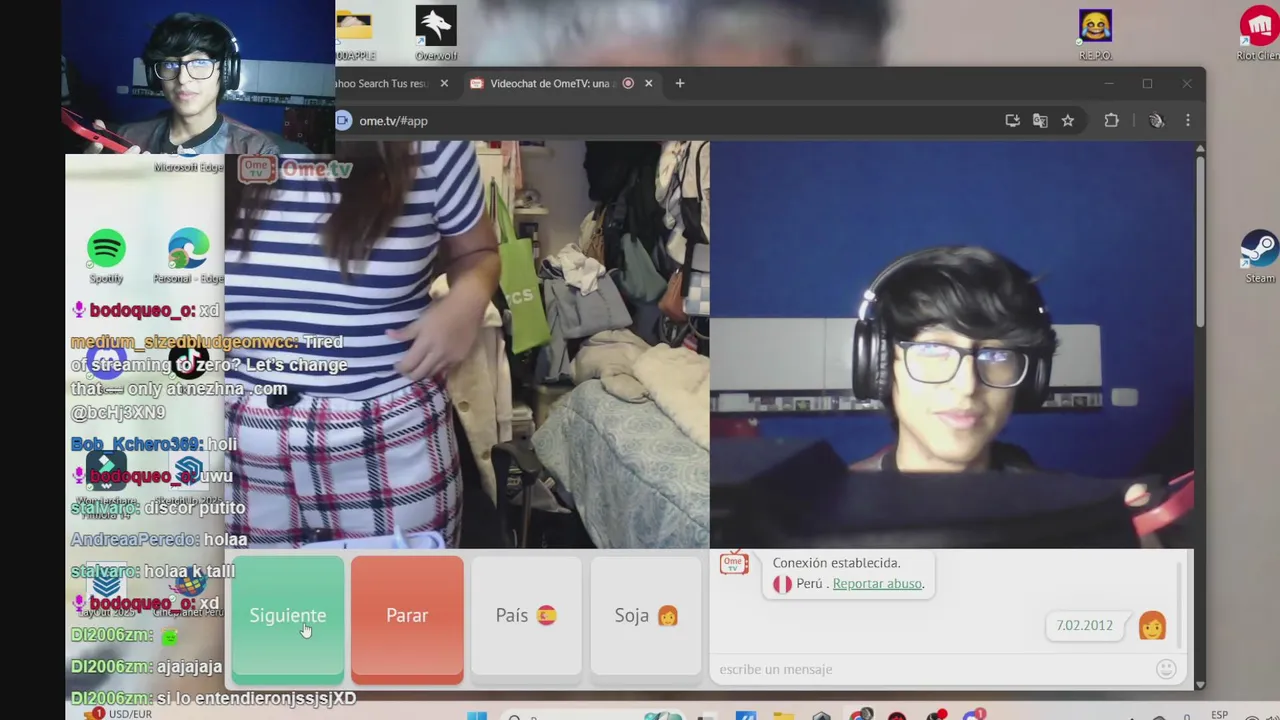The image size is (1280, 720).
Task: Bookmark this page with star icon
Action: pos(1068,121)
